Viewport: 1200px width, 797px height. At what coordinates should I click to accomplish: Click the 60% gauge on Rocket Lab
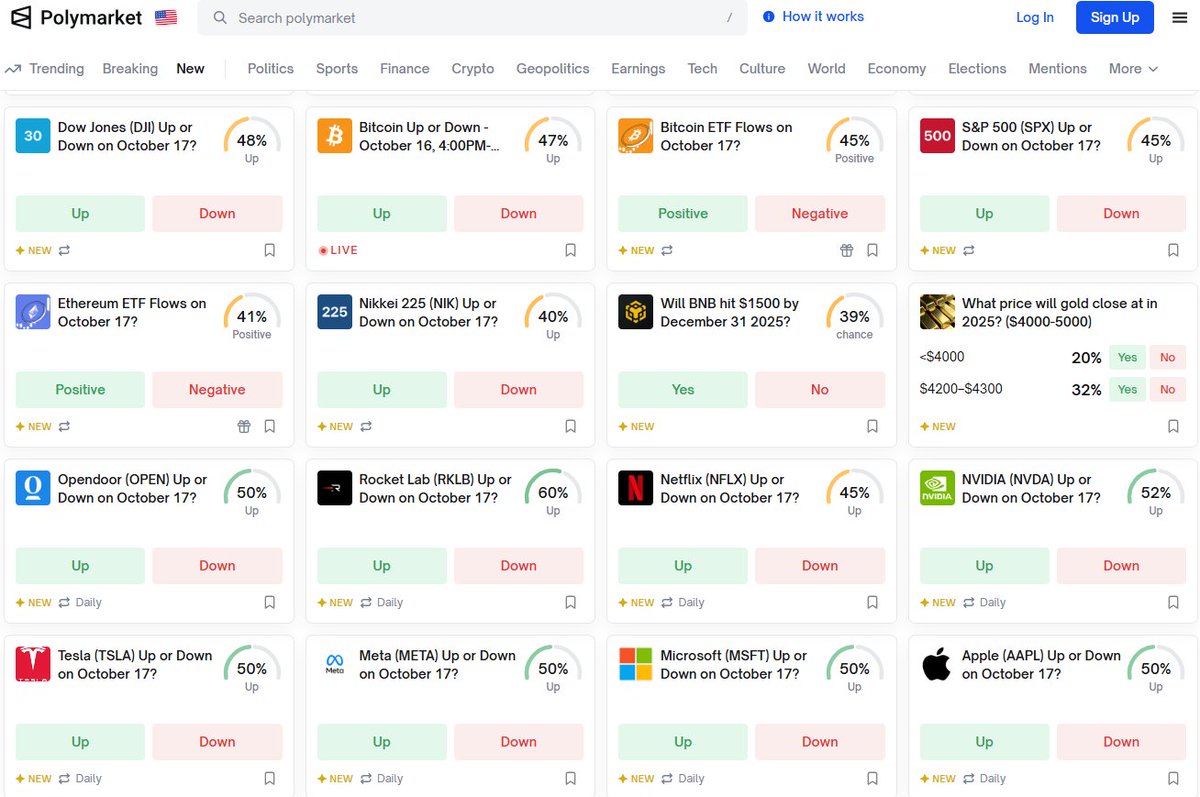(x=553, y=493)
